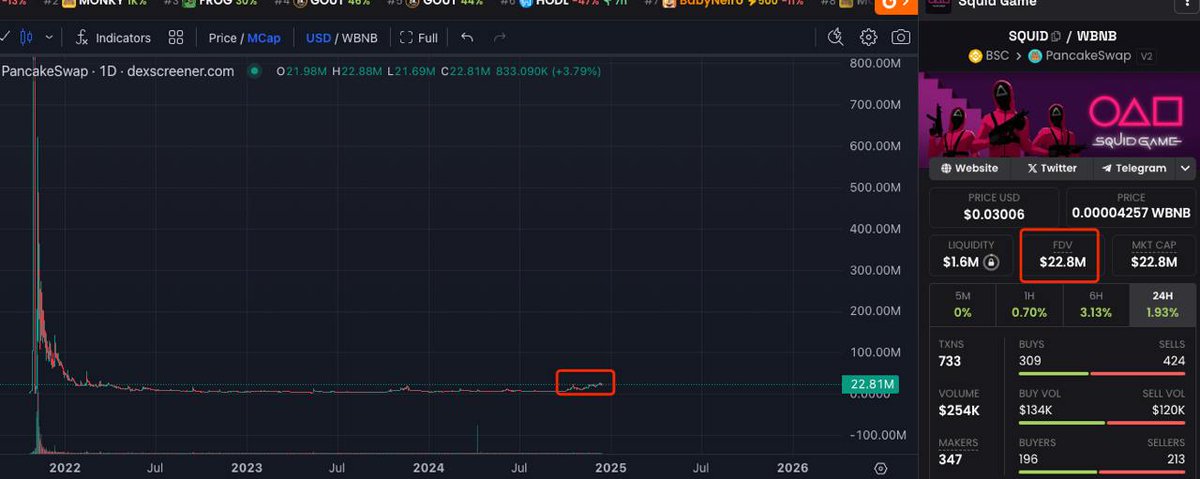Open the Indicators menu
Screen dimensions: 1200x479
[113, 38]
